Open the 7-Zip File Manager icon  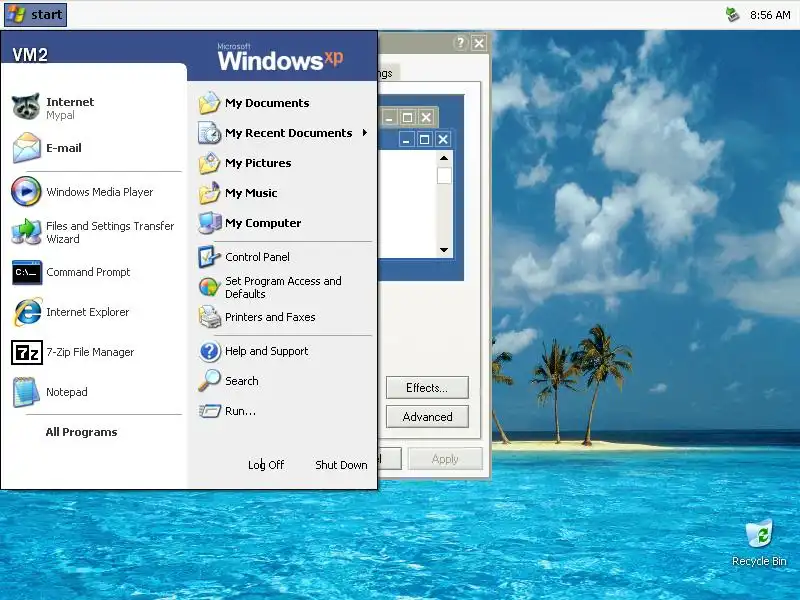pyautogui.click(x=27, y=352)
